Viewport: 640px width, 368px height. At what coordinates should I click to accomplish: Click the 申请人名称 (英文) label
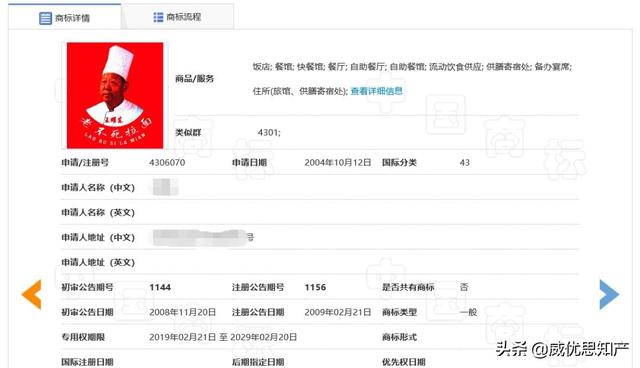point(98,213)
